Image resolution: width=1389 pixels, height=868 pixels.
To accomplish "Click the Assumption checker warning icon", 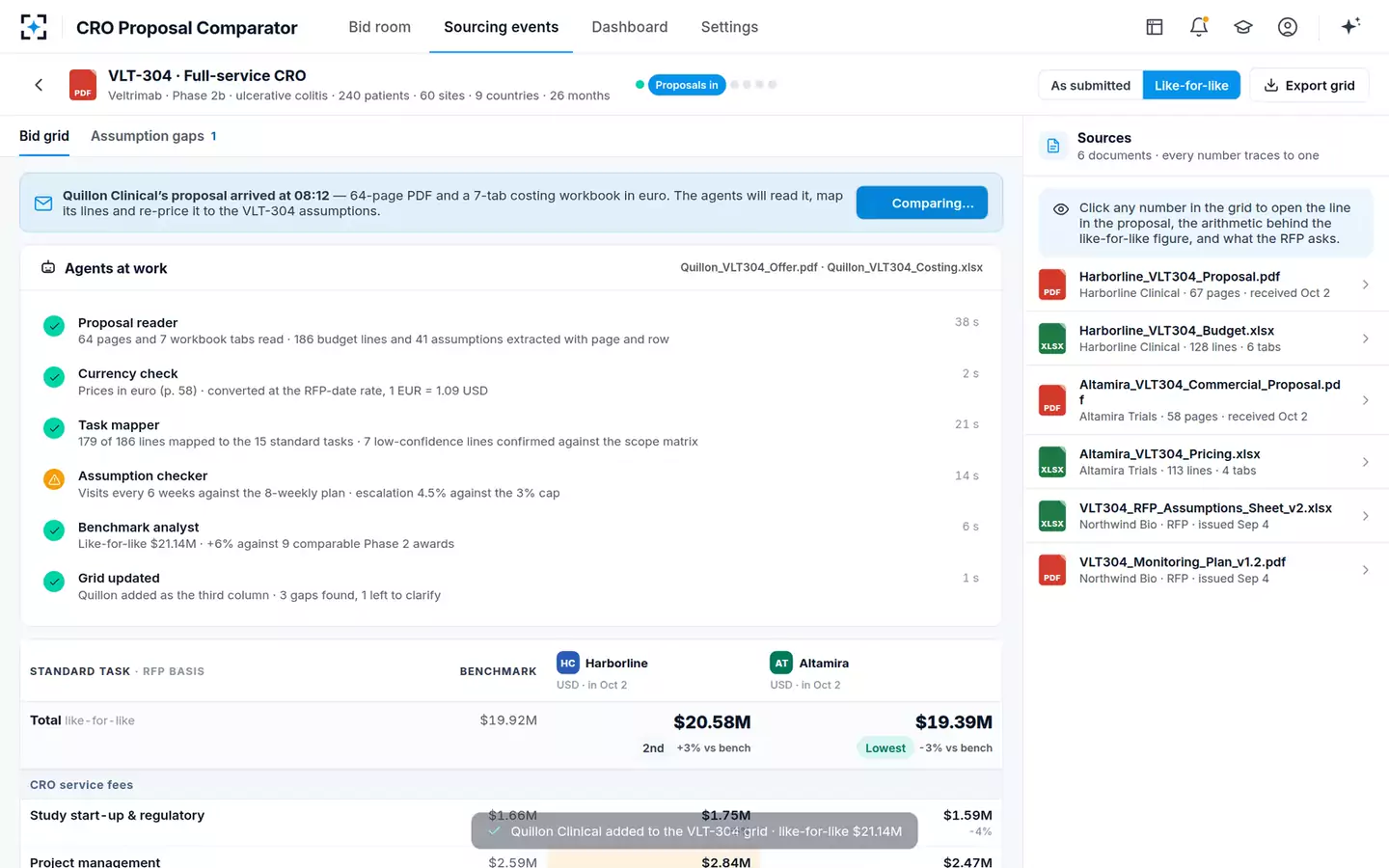I will [x=54, y=479].
